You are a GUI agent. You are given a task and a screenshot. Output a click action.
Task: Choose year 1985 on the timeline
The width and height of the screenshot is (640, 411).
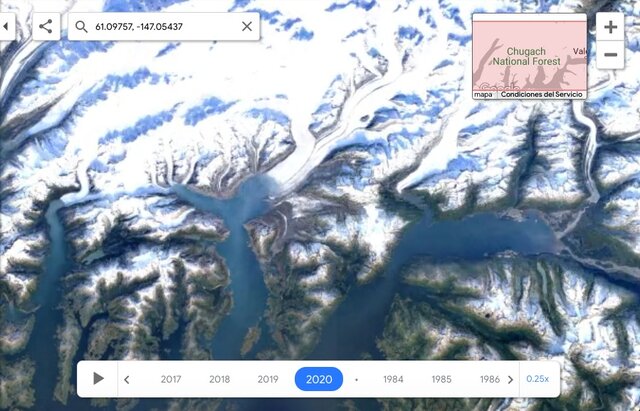441,379
